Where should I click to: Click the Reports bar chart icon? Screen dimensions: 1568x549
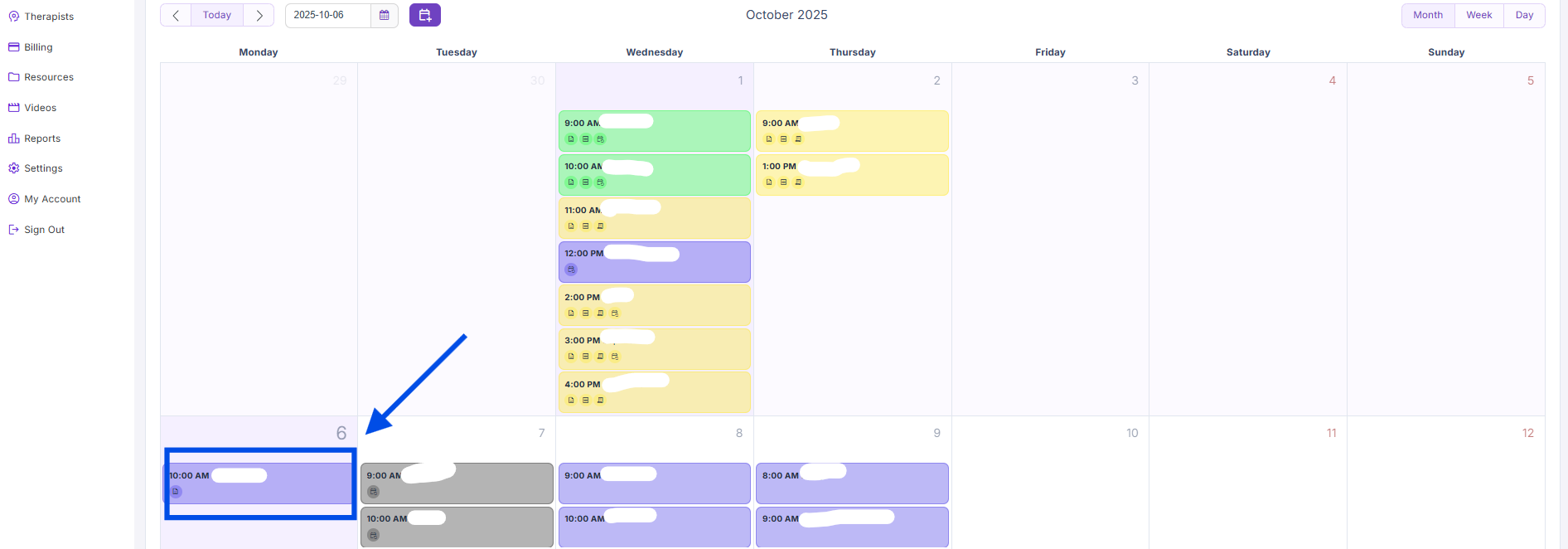point(13,138)
